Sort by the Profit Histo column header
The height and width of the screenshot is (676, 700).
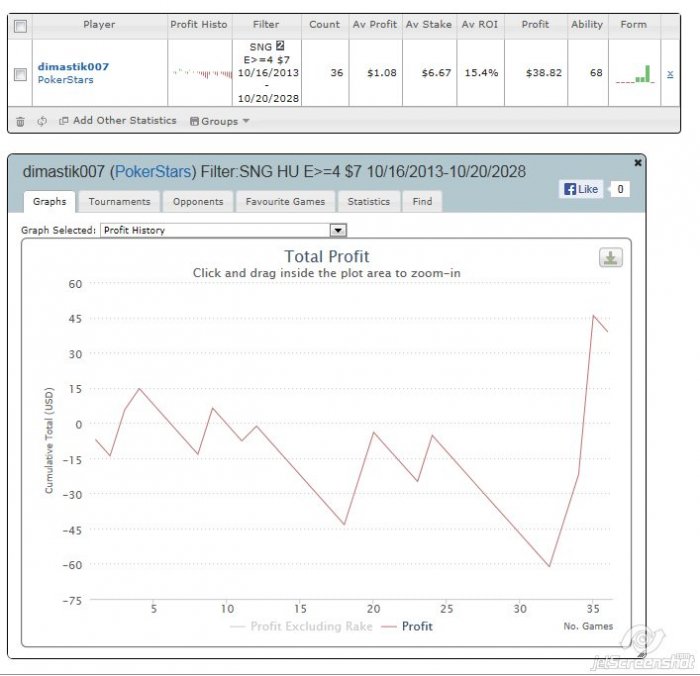tap(199, 25)
